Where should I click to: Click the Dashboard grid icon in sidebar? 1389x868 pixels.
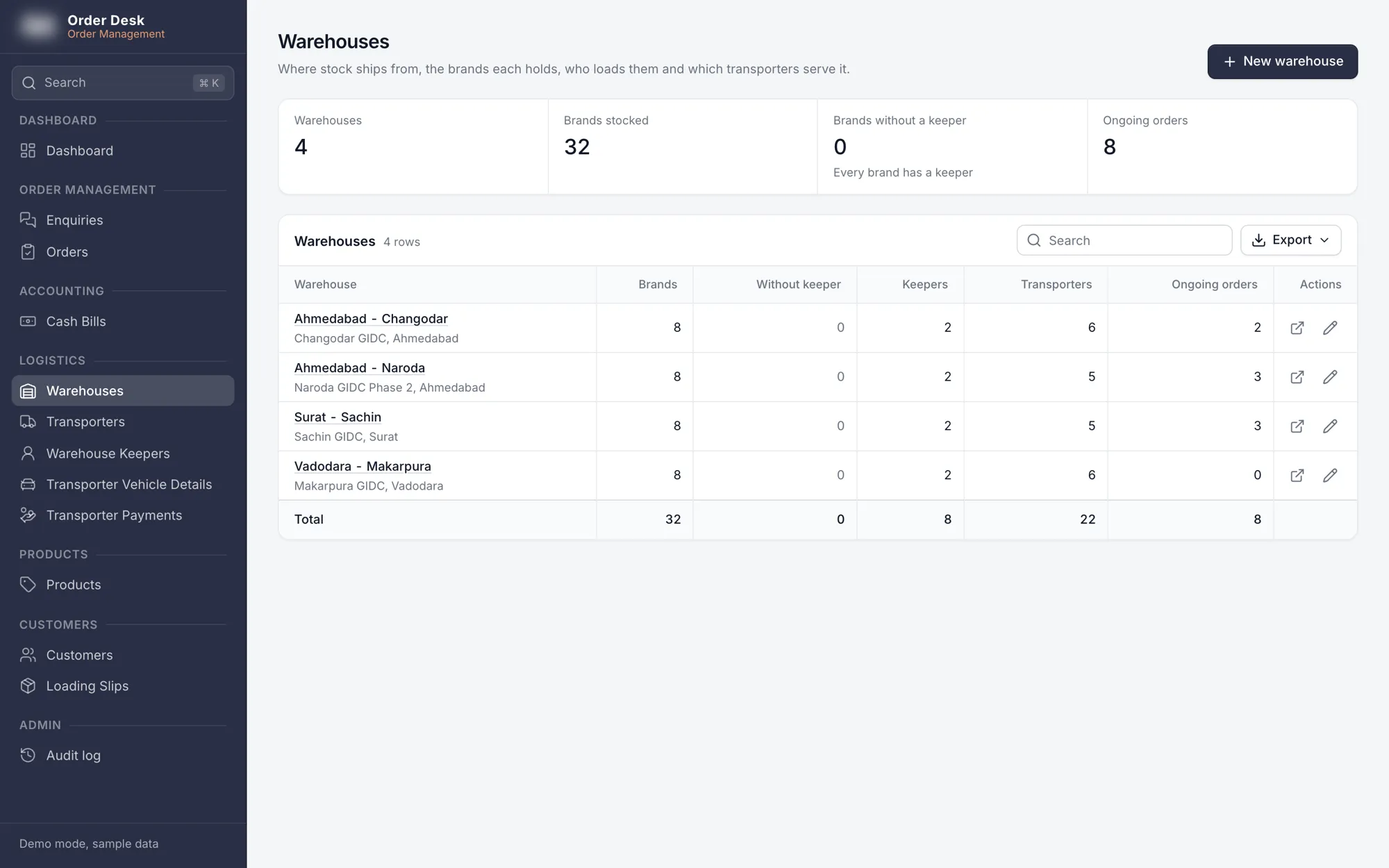(28, 151)
